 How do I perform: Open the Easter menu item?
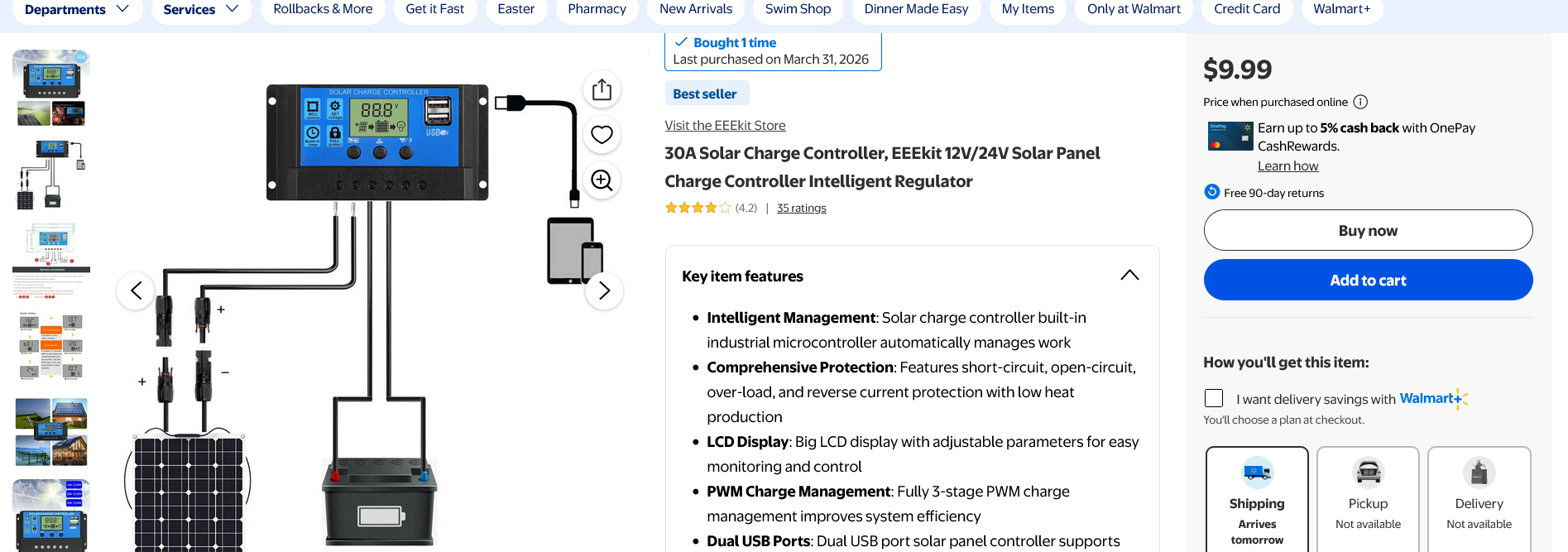coord(516,9)
